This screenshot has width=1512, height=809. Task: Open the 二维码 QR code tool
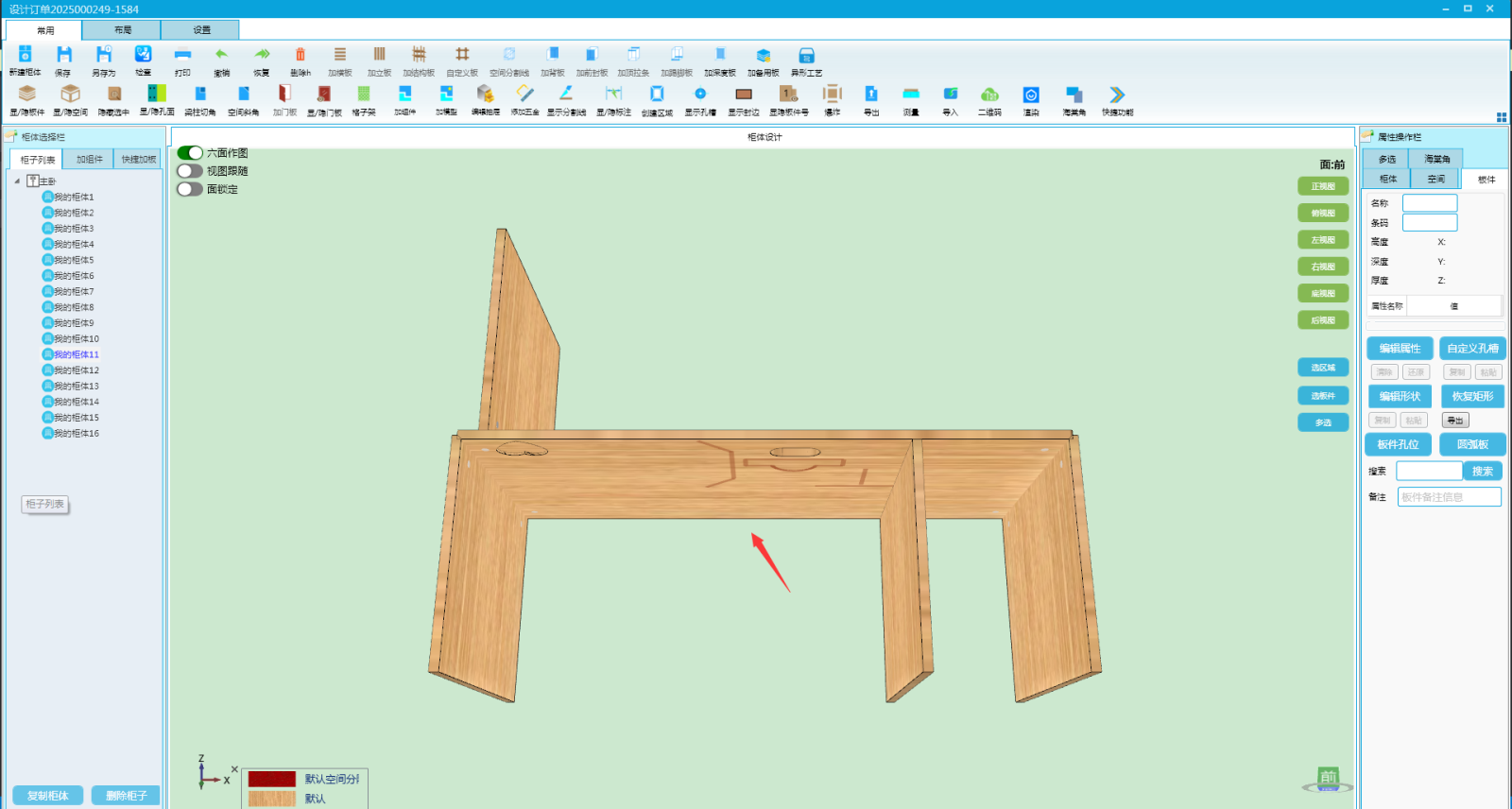989,95
